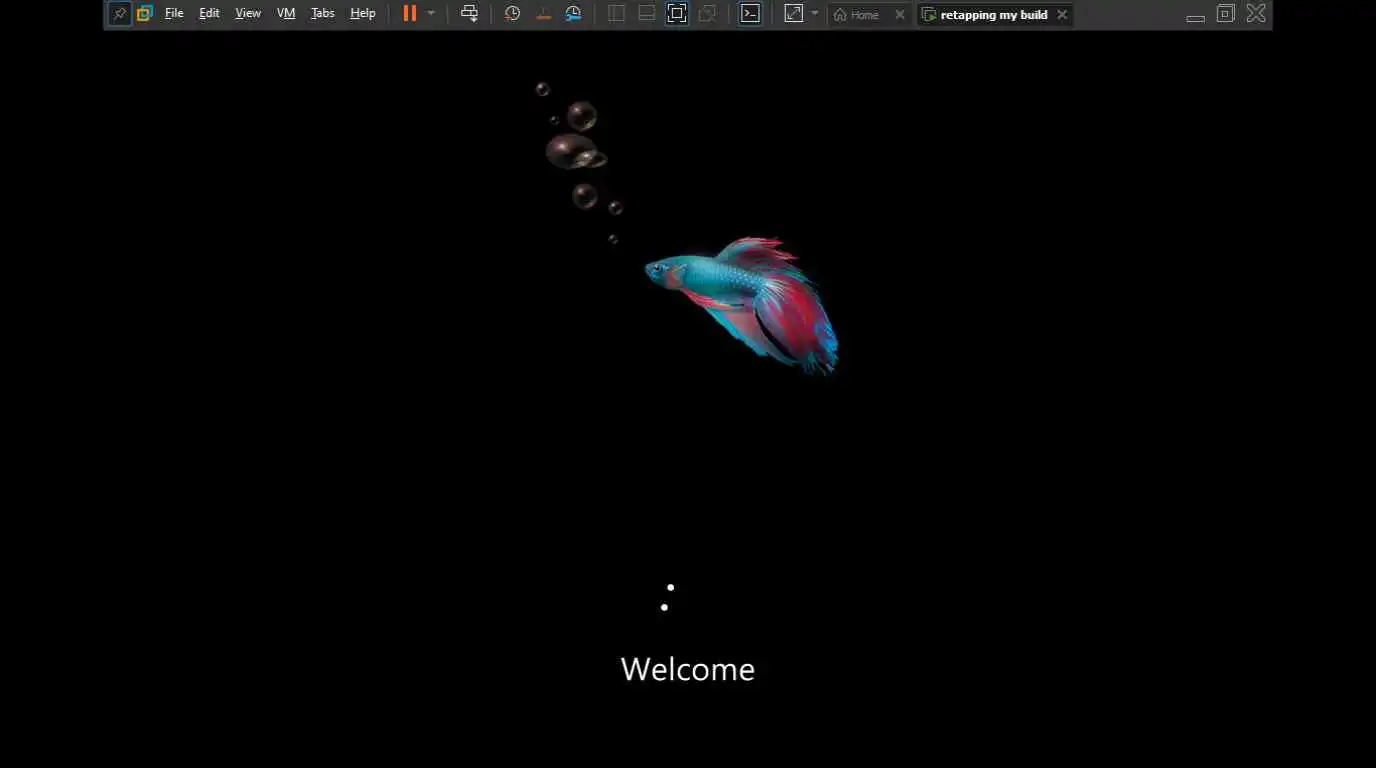This screenshot has width=1376, height=768.
Task: Close the Home tab
Action: click(900, 15)
